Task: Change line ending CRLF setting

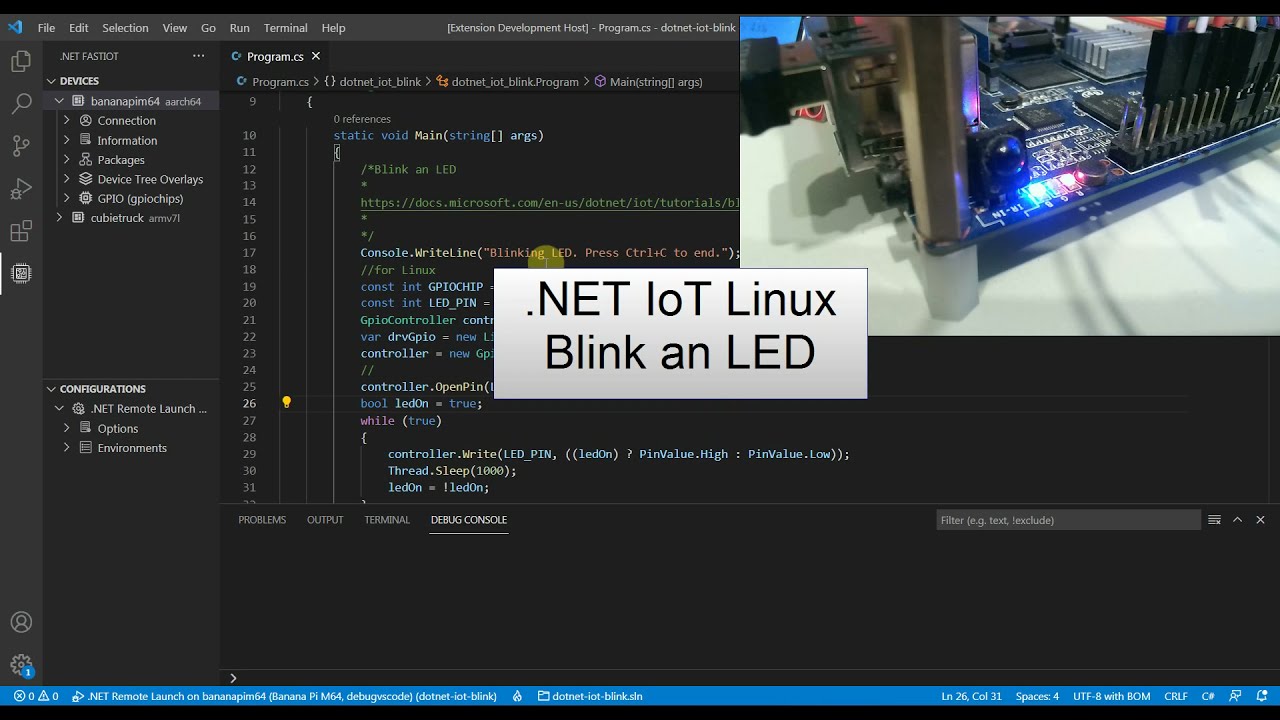Action: tap(1176, 696)
